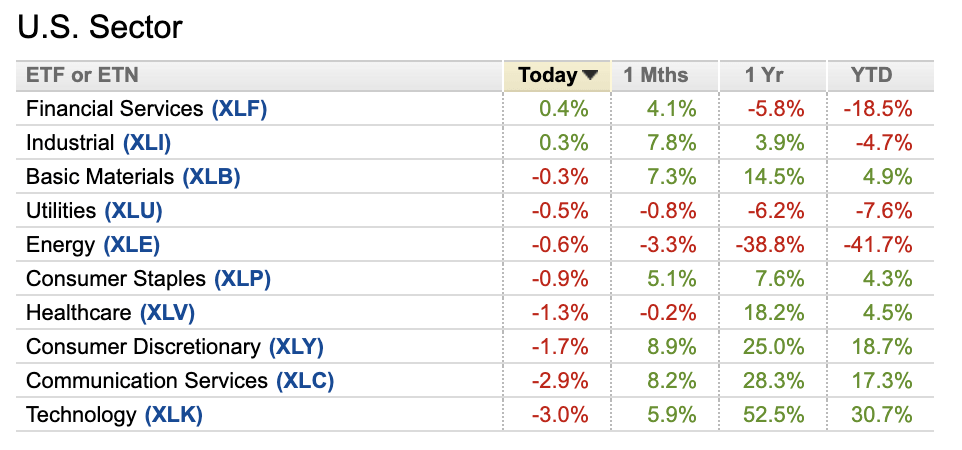
Task: Click the Energy YTD value -41.7%
Action: point(881,245)
